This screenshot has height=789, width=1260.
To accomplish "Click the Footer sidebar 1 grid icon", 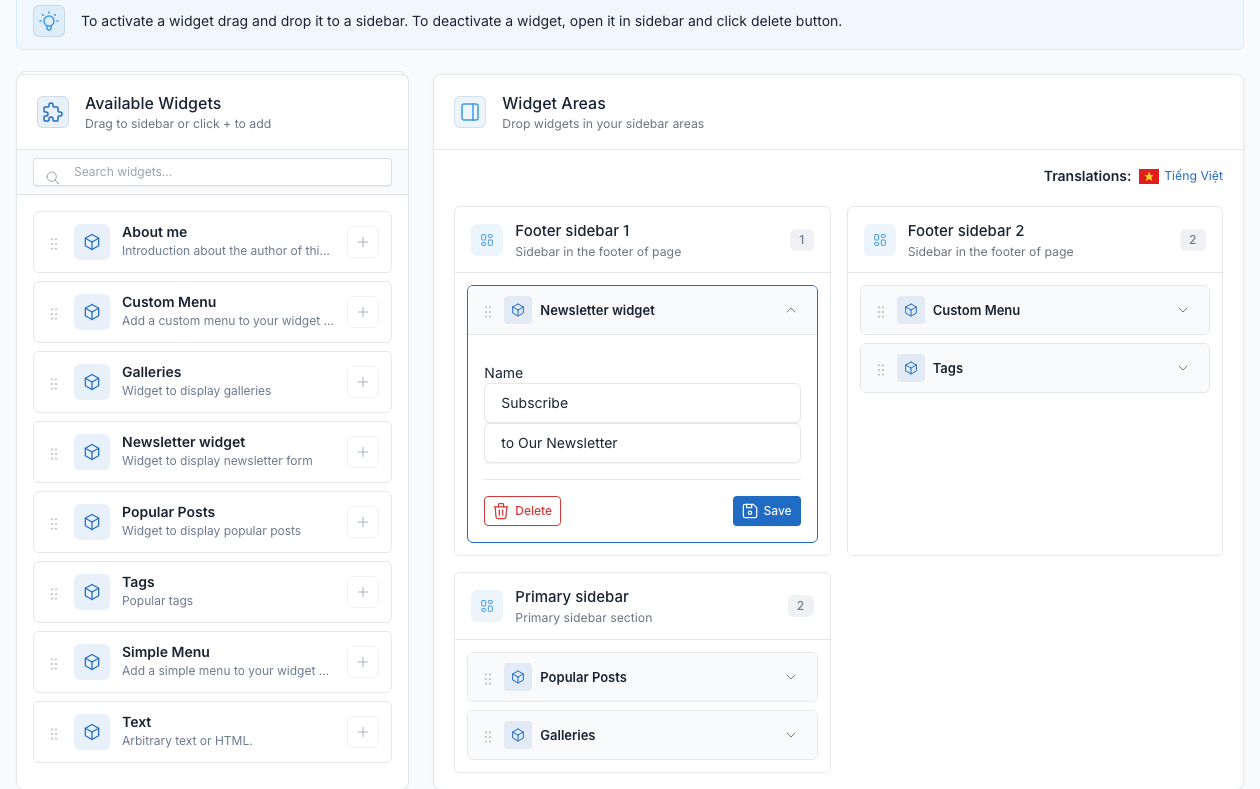I will click(487, 240).
